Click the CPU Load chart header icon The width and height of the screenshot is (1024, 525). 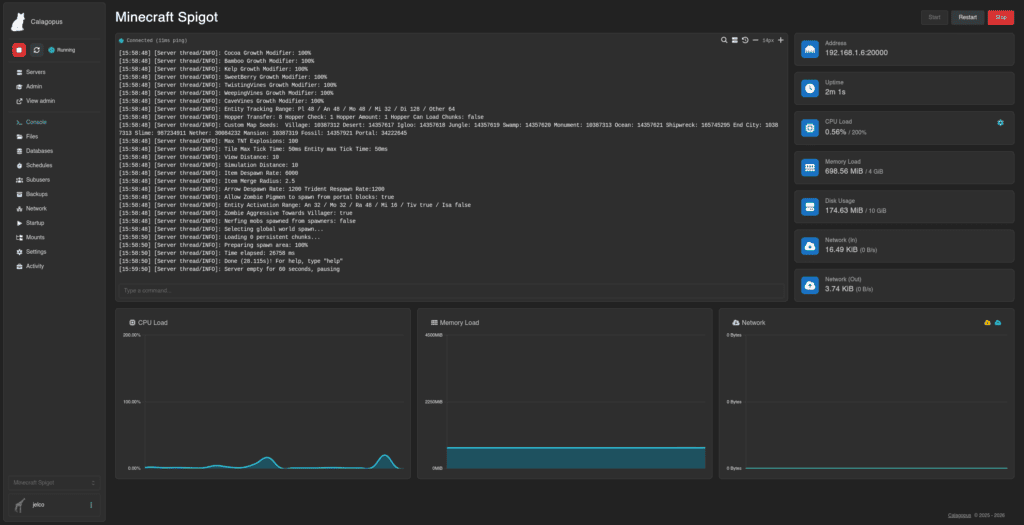(133, 323)
